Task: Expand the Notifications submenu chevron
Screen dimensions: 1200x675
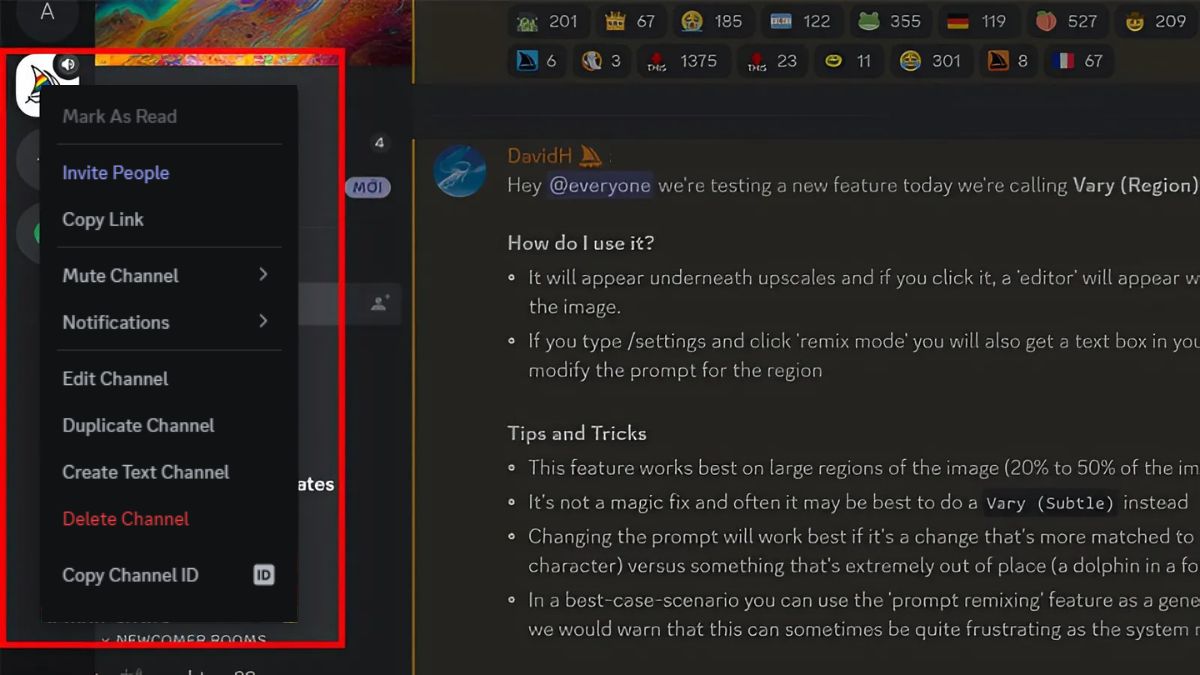Action: point(263,321)
